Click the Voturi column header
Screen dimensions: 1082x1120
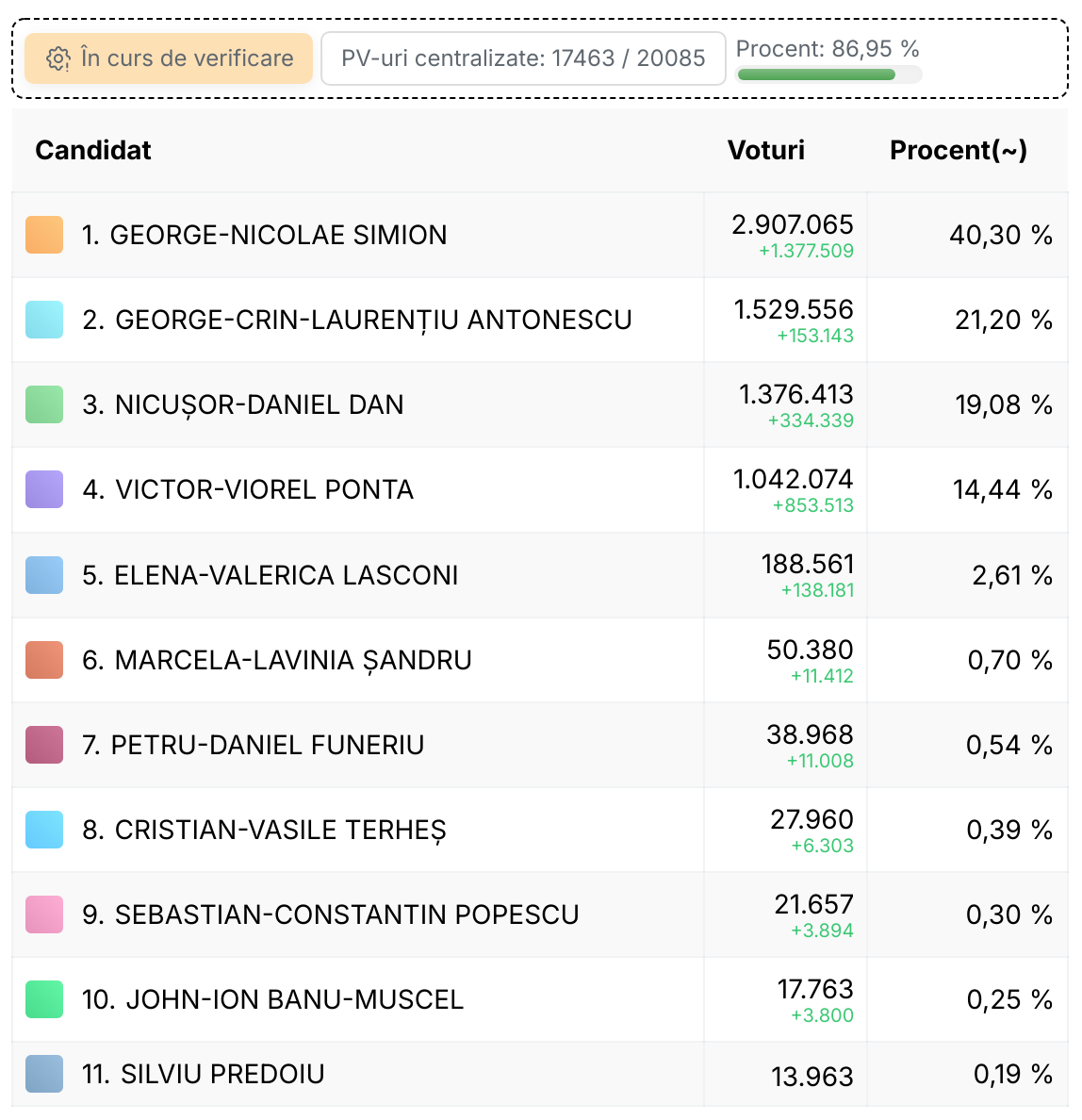click(x=765, y=151)
